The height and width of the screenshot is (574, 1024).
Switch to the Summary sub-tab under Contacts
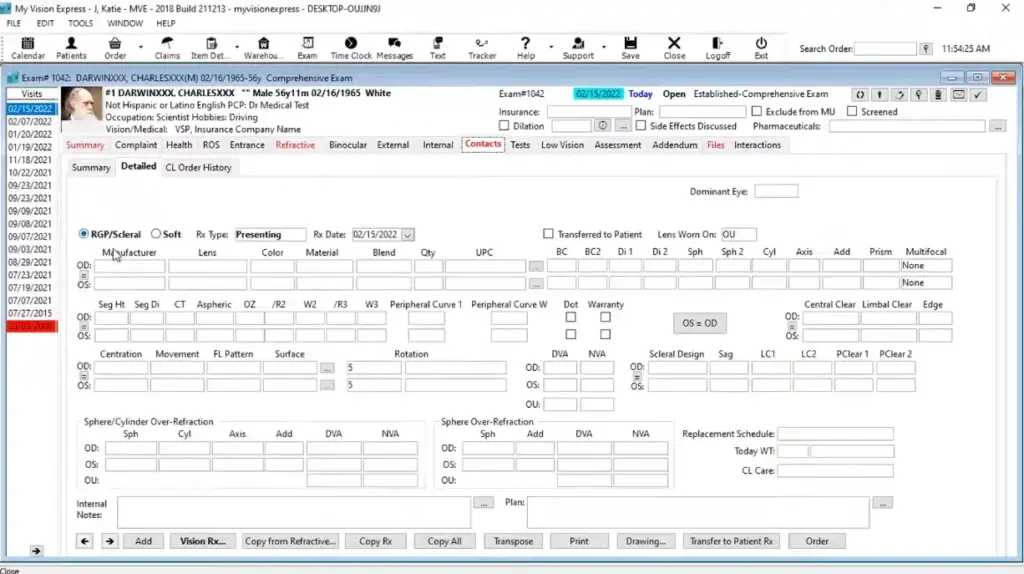(x=91, y=167)
